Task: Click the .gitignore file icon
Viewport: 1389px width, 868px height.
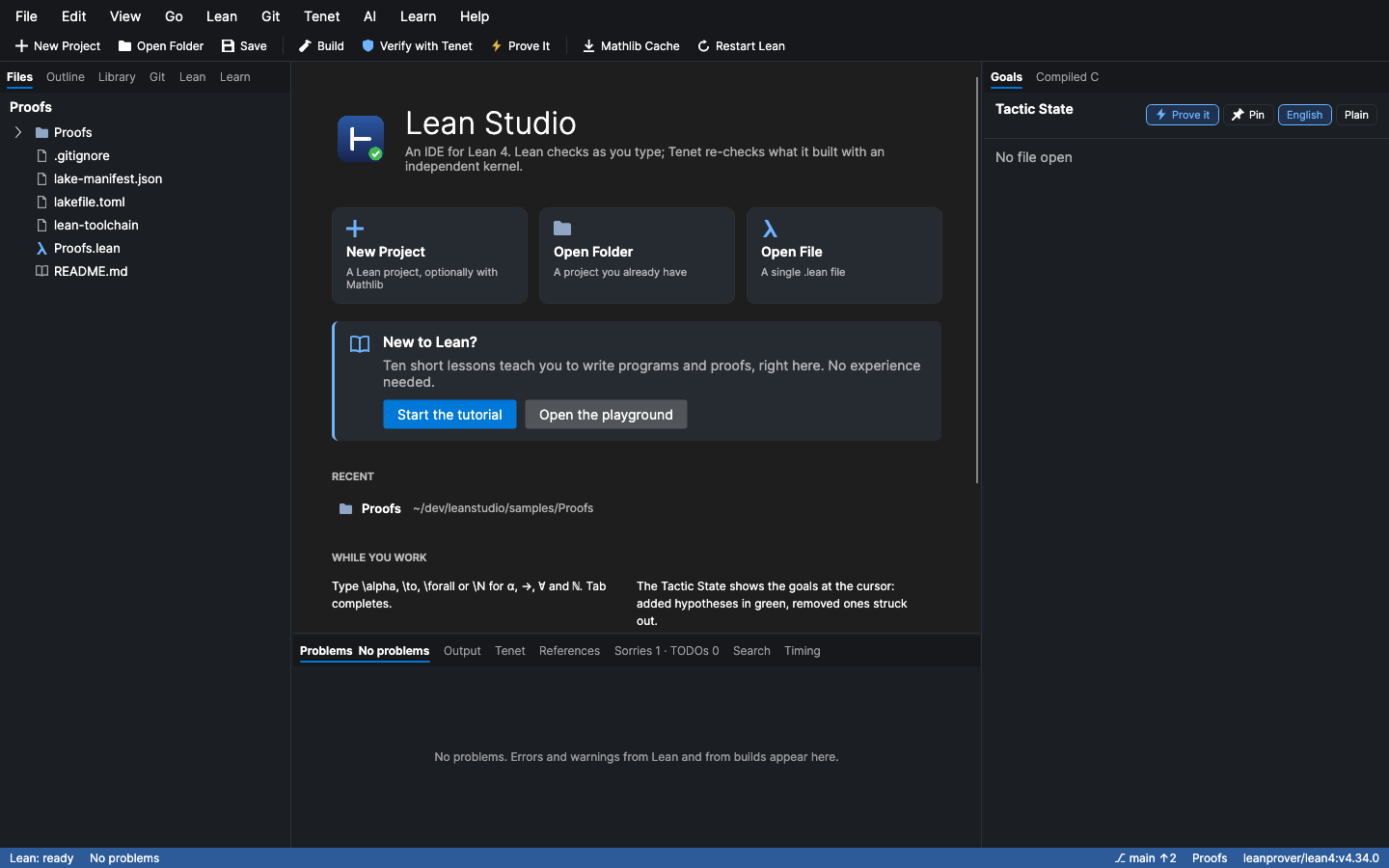Action: click(x=41, y=156)
